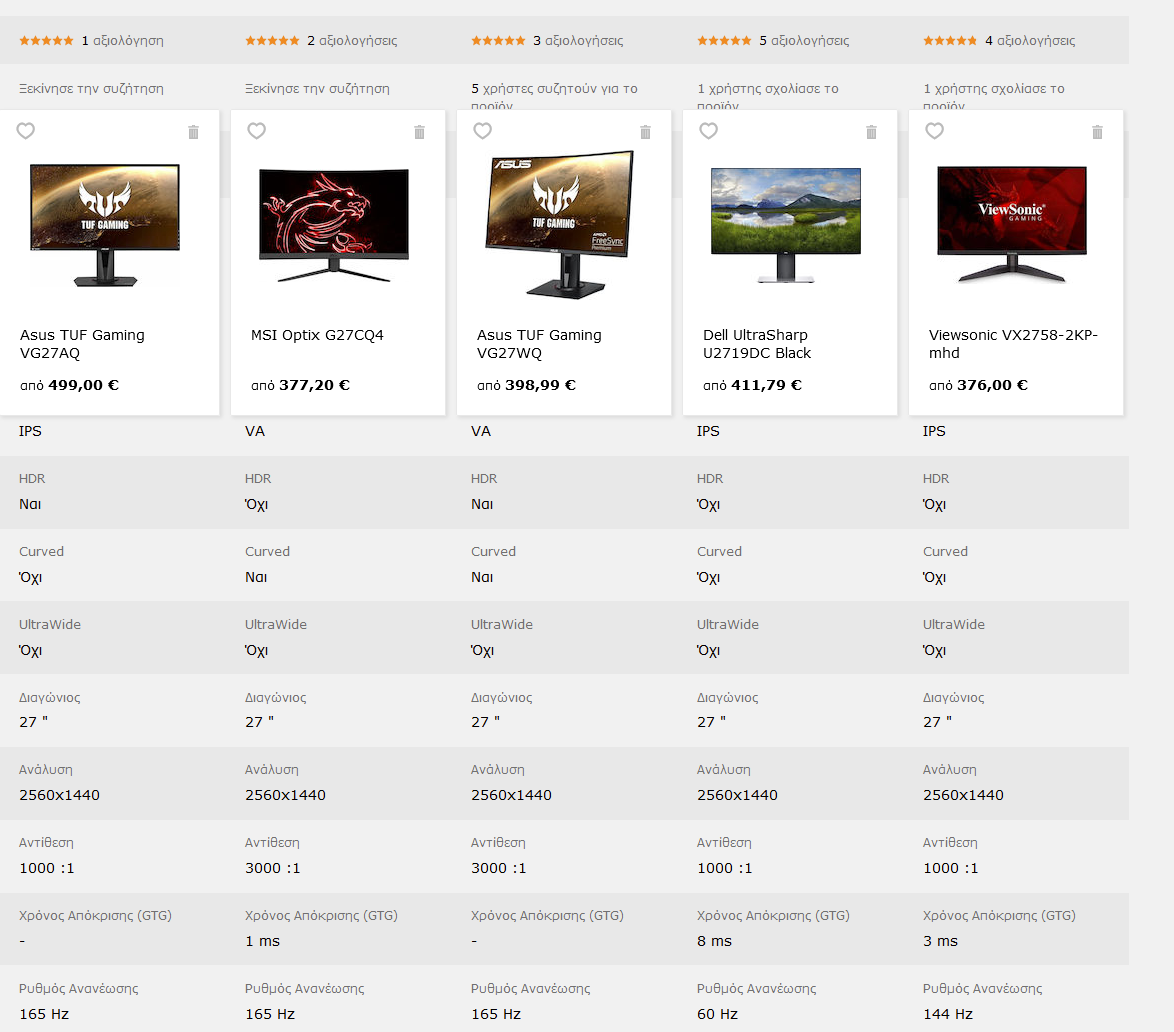The image size is (1174, 1032).
Task: Open the MSI Optix G27CQ4 title link
Action: (317, 335)
